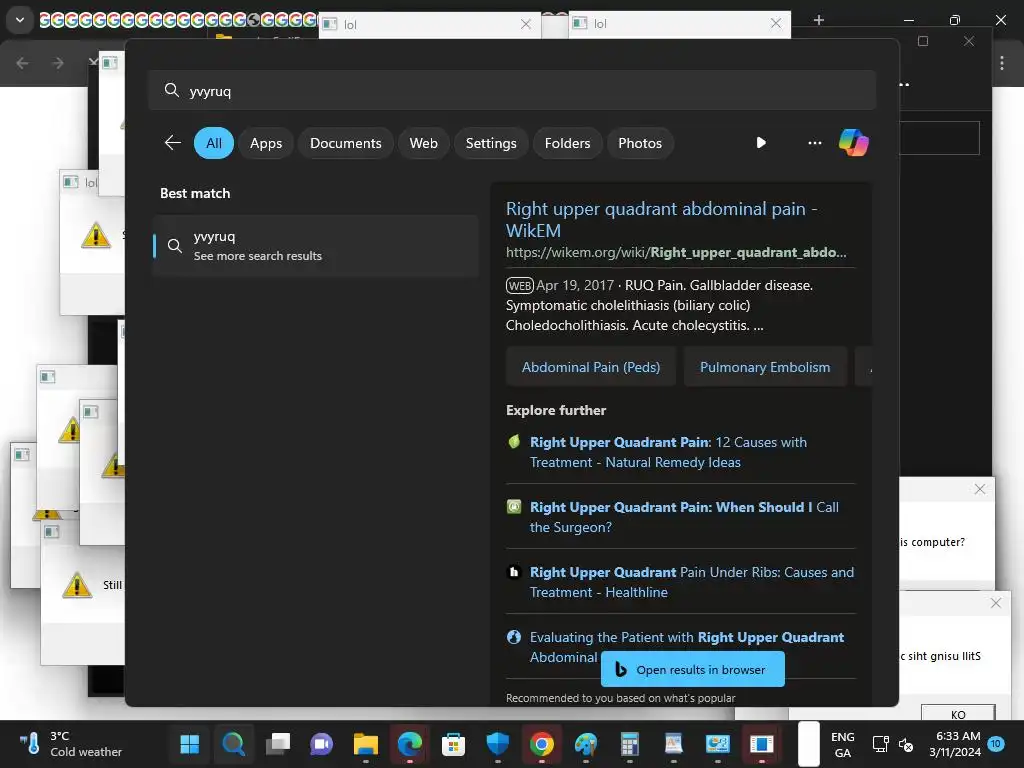Click the yvyruq search text field

511,91
